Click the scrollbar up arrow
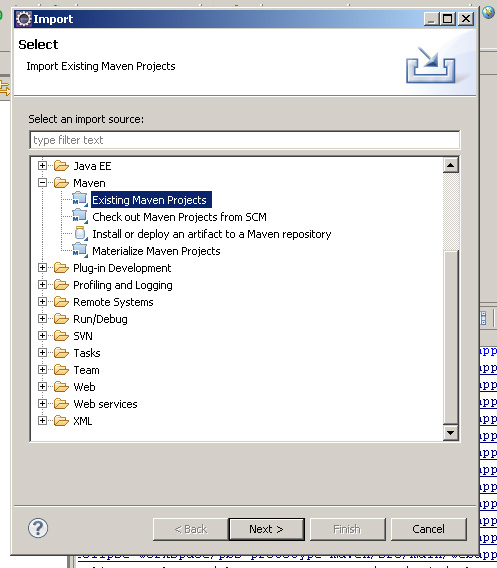497x568 pixels. (450, 165)
